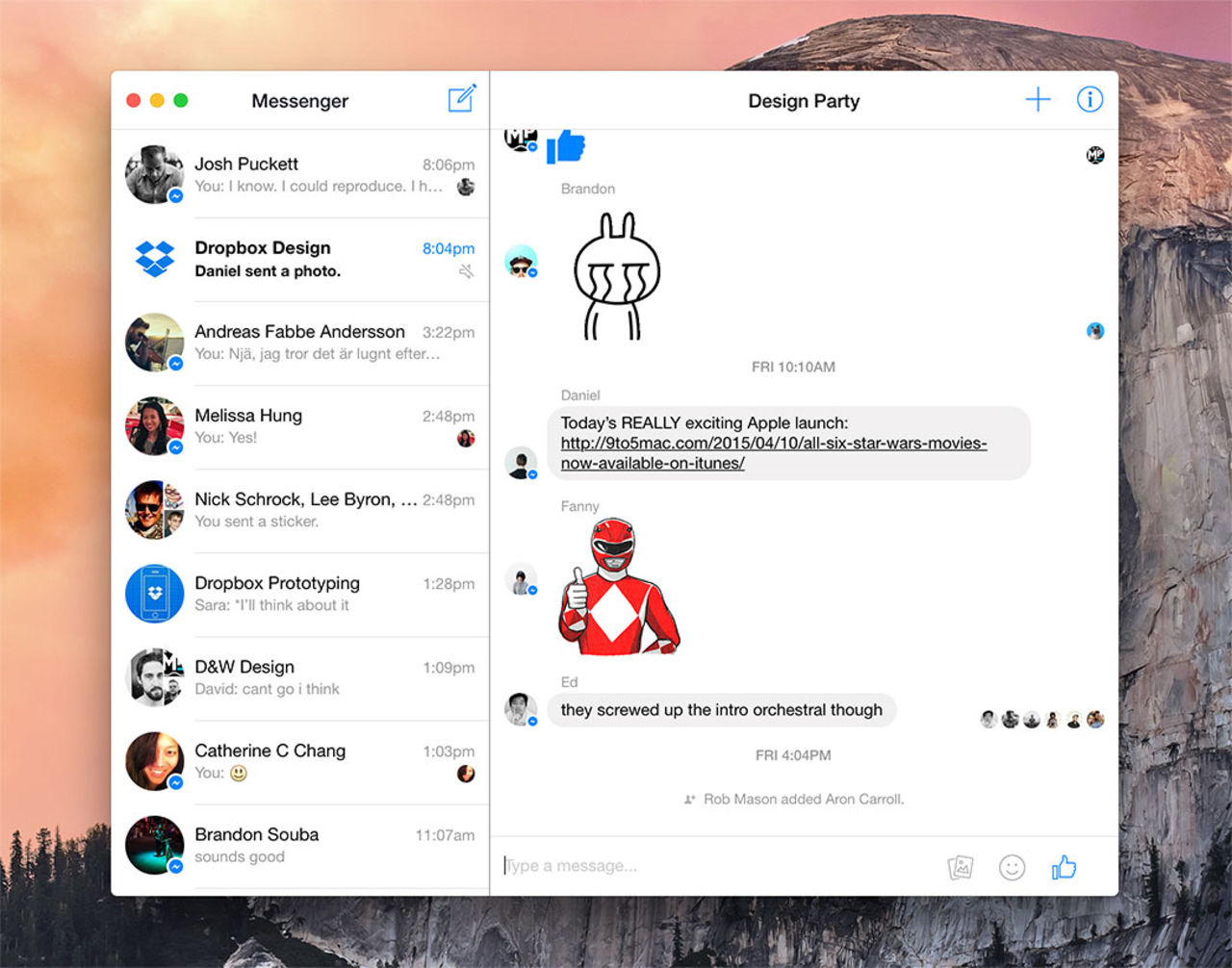The height and width of the screenshot is (968, 1232).
Task: Click the Rob Mason added Aron Carroll notice
Action: [x=805, y=799]
